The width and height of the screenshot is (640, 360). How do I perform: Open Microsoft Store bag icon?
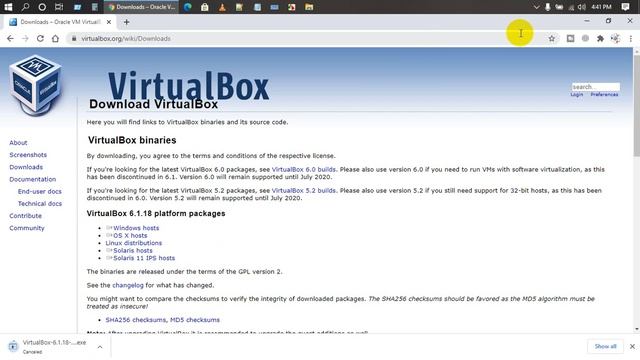click(205, 7)
